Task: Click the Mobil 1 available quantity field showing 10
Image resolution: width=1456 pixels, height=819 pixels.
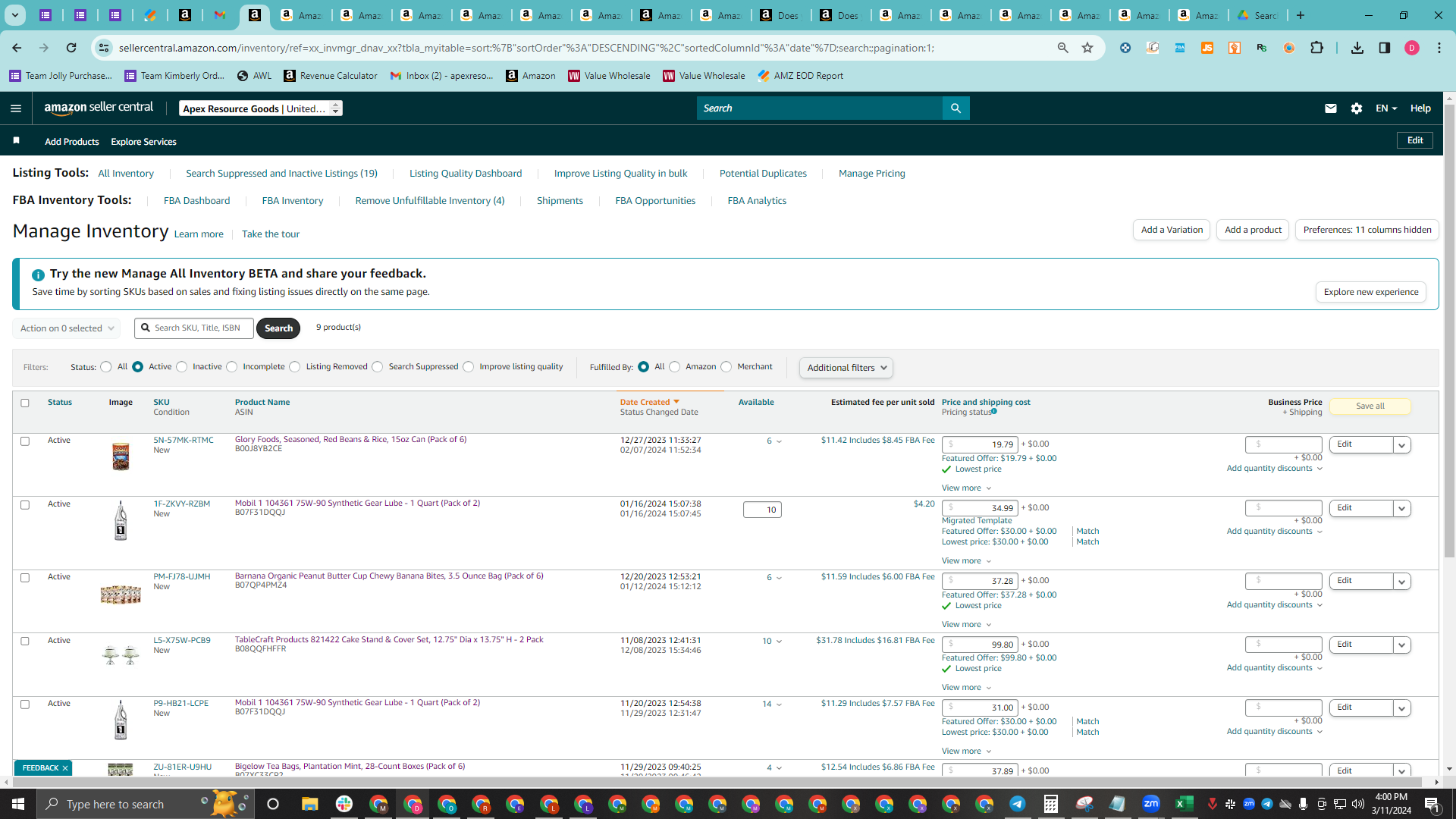Action: pos(762,510)
